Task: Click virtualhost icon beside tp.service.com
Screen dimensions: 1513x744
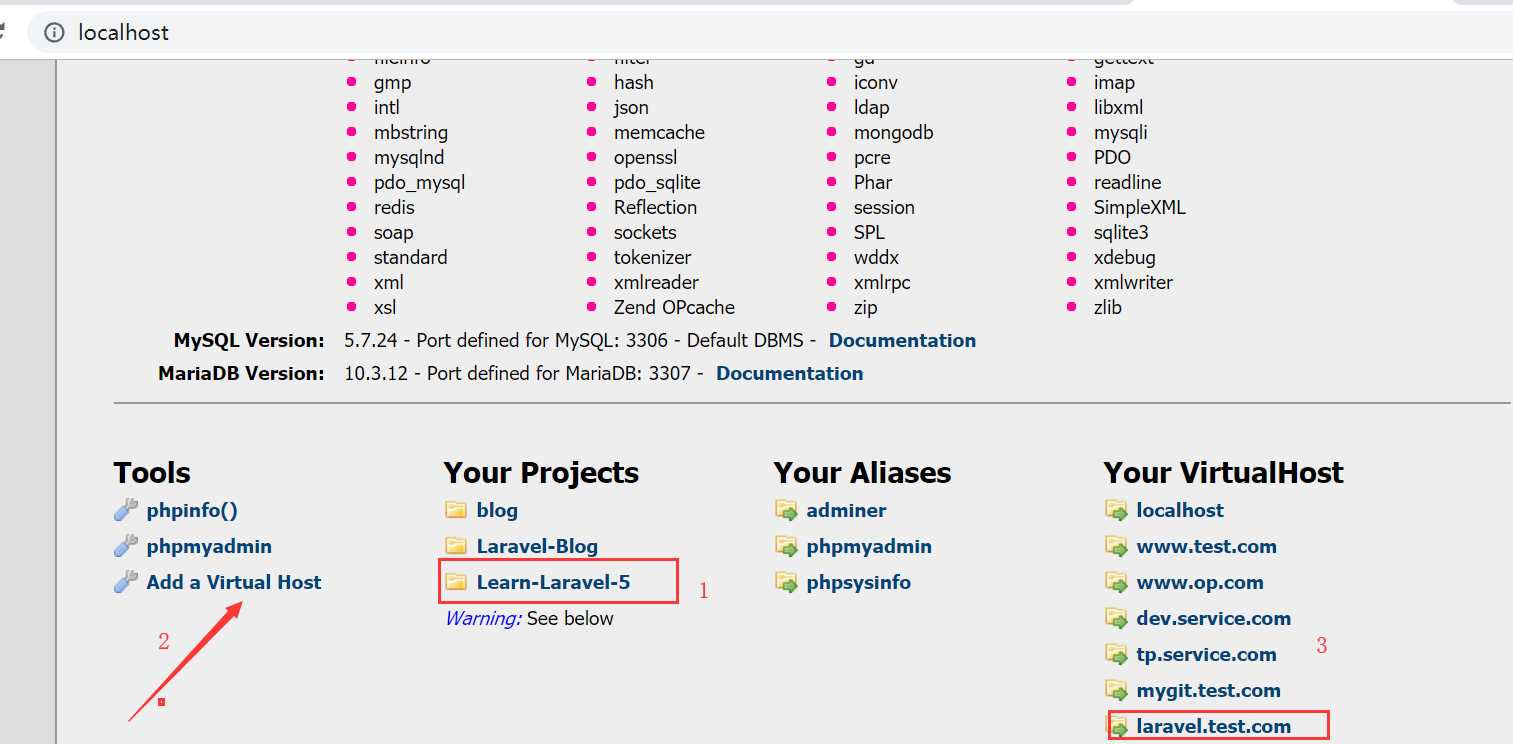Action: click(1116, 654)
